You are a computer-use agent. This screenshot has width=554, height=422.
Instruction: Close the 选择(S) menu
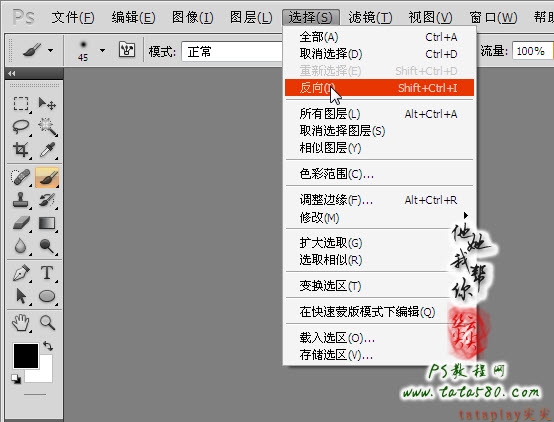311,17
